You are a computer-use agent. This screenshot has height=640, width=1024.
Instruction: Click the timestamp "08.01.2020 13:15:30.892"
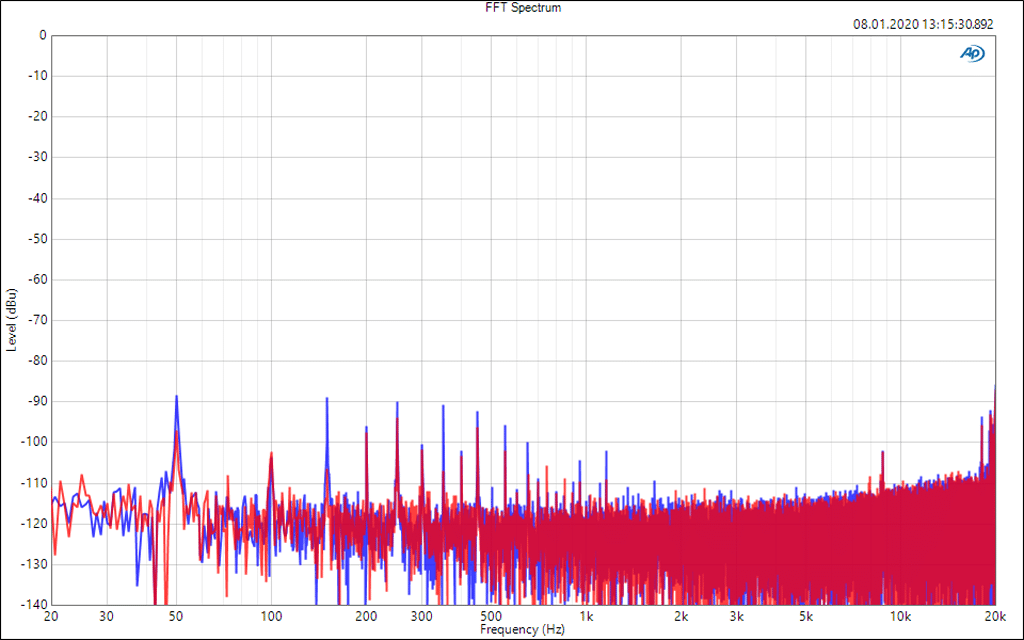coord(923,25)
